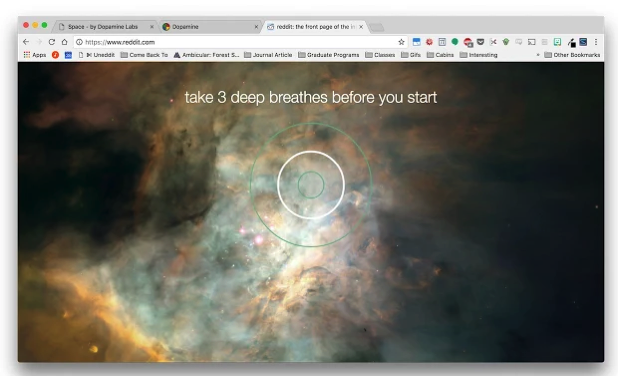Reload the reddit page
Screen dimensions: 618x376
click(52, 42)
